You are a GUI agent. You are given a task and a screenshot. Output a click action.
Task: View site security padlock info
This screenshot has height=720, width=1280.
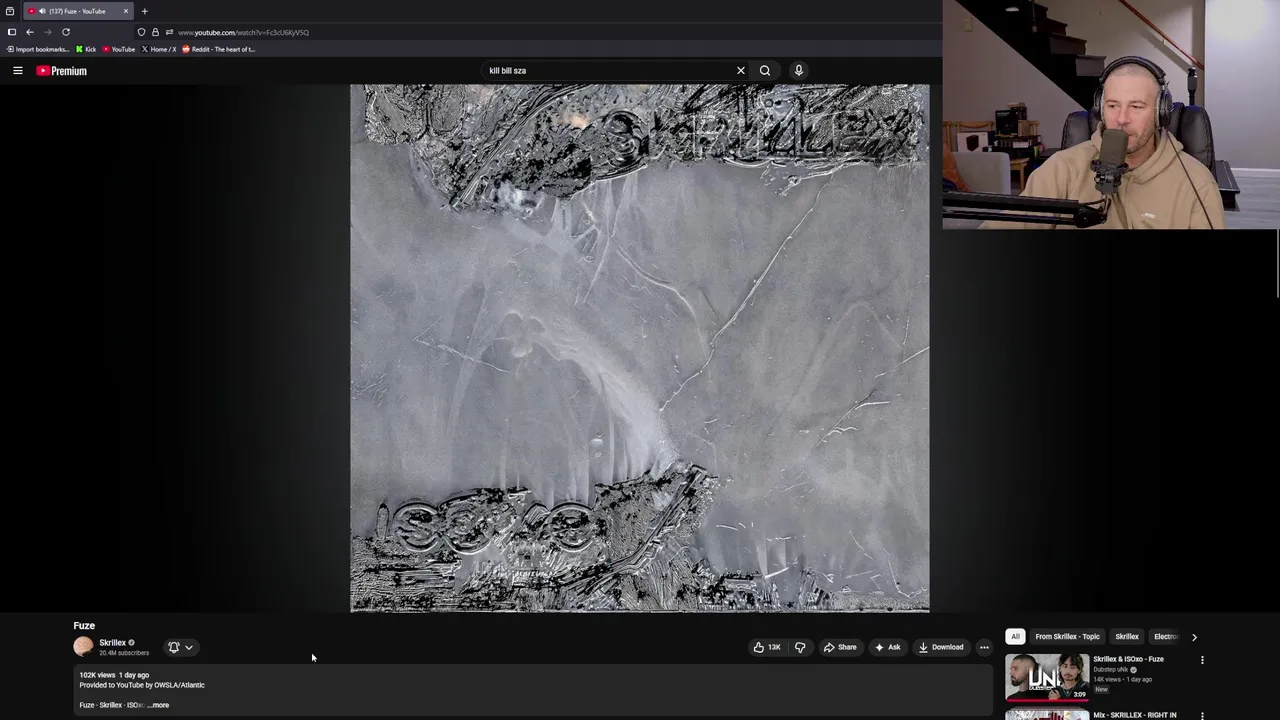click(155, 32)
